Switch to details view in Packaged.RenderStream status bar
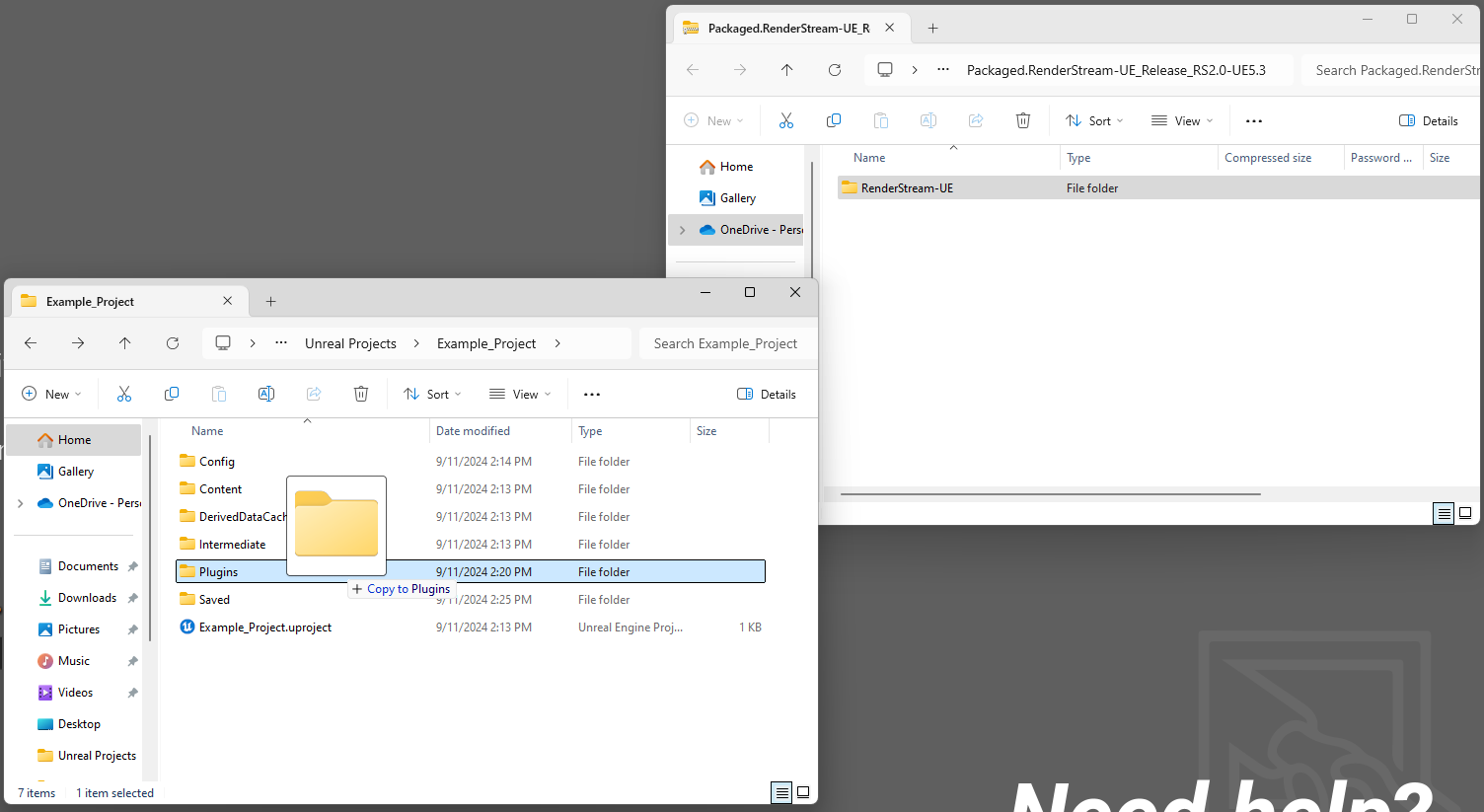Viewport: 1484px width, 812px height. [x=1444, y=513]
